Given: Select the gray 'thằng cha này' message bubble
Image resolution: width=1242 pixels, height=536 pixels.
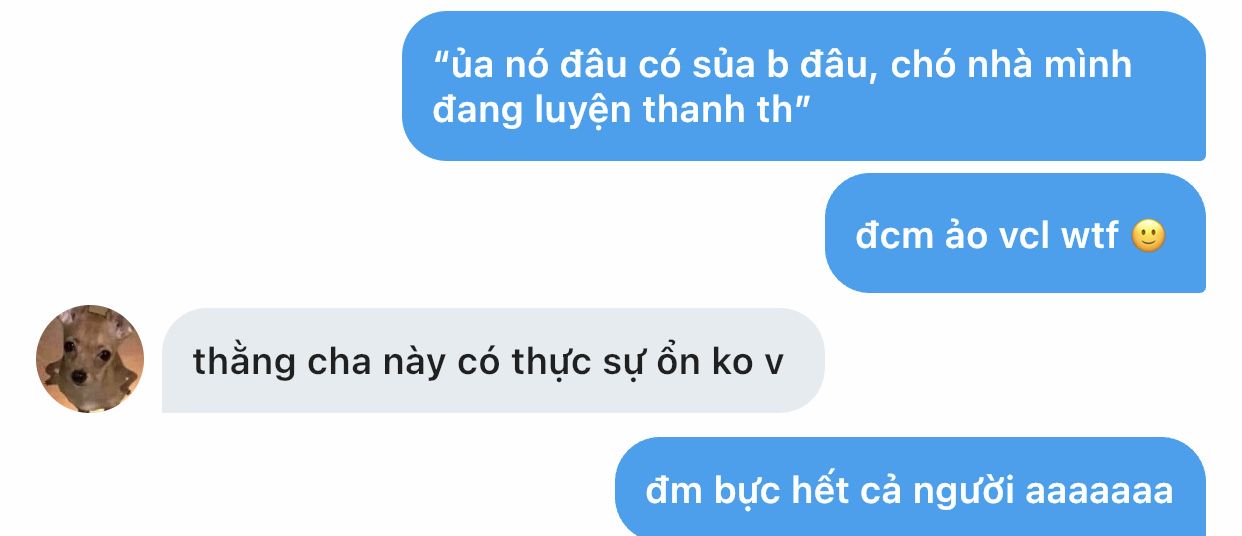Looking at the screenshot, I should tap(493, 360).
